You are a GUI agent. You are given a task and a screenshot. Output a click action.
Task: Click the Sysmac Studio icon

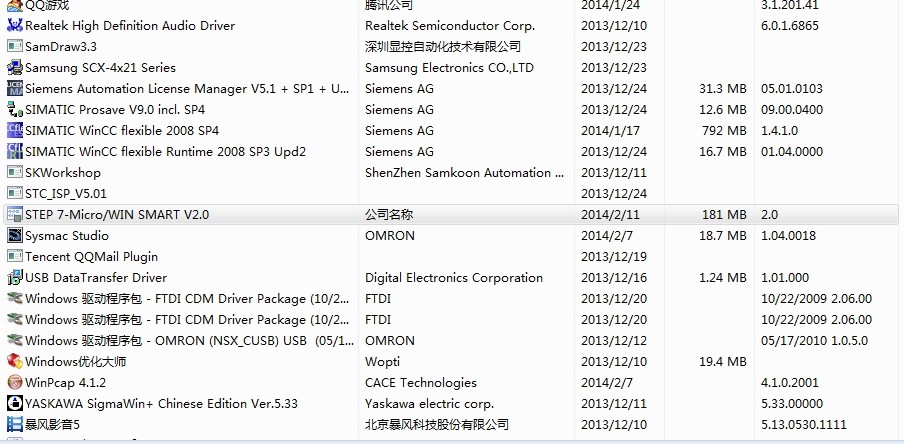14,235
